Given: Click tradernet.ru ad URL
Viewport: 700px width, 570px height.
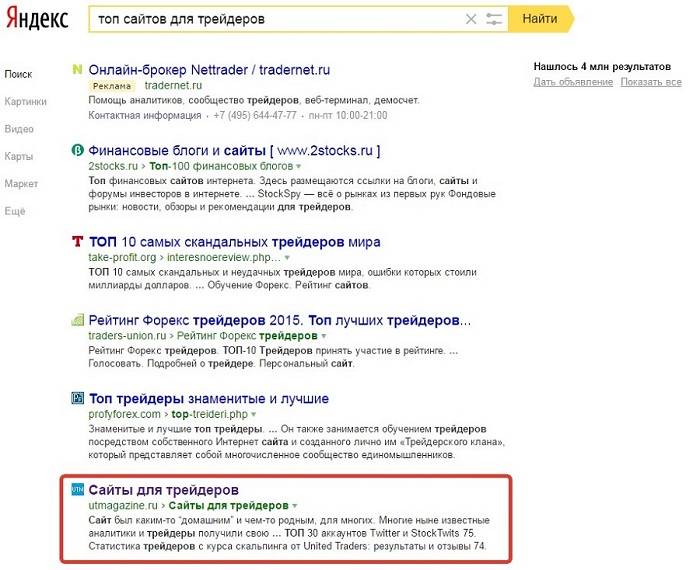Looking at the screenshot, I should pyautogui.click(x=173, y=85).
